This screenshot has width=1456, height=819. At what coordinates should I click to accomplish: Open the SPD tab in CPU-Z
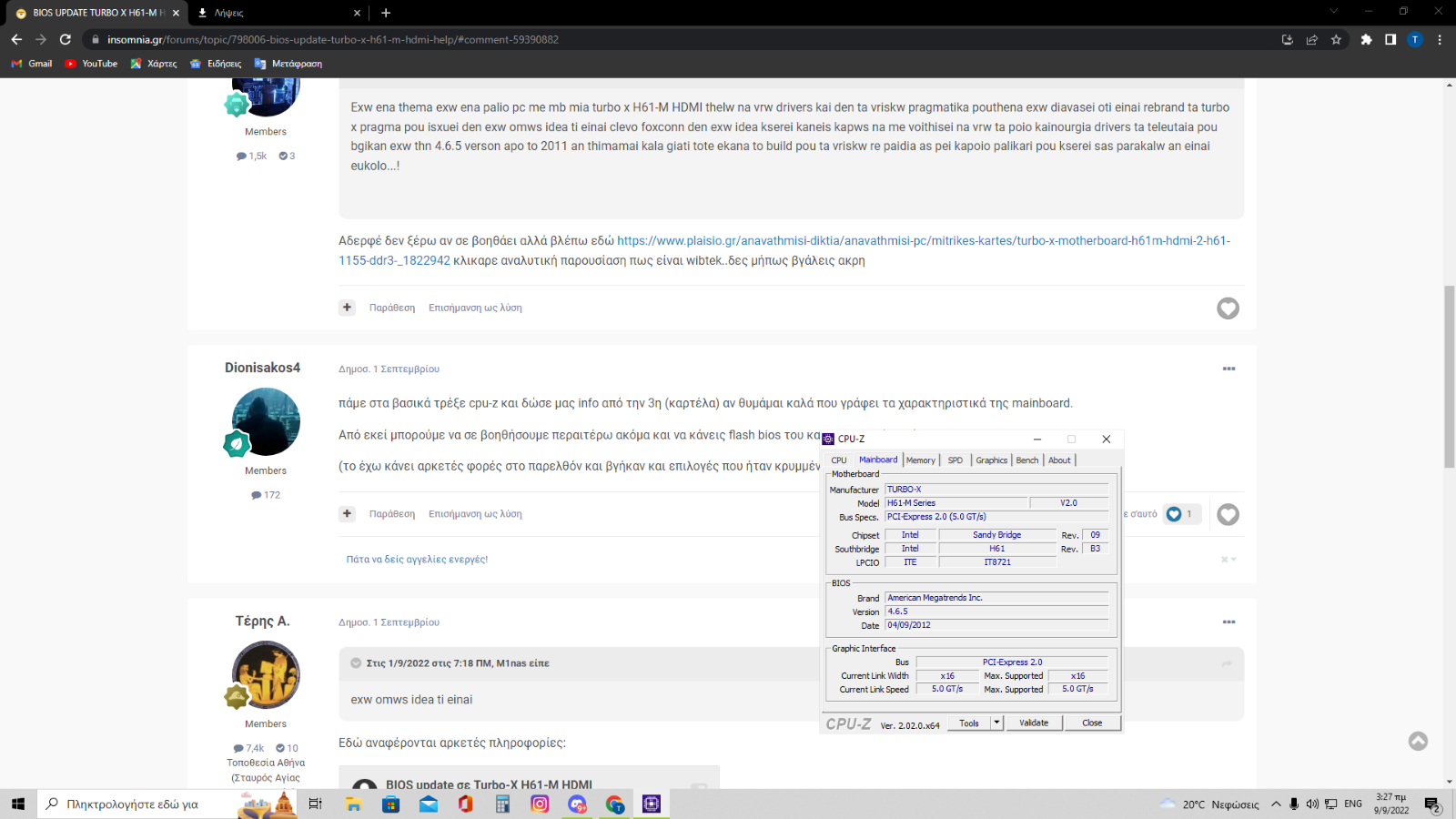[x=955, y=460]
